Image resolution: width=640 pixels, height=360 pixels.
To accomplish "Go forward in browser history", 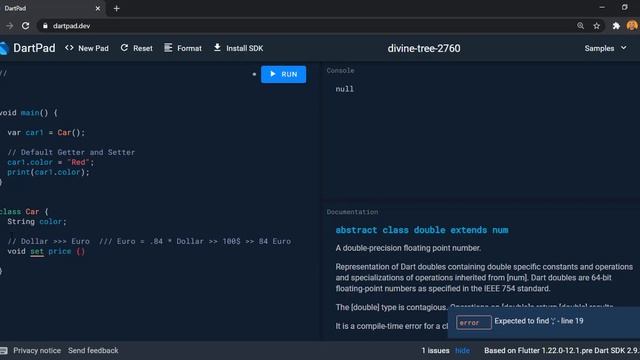I will pos(9,26).
